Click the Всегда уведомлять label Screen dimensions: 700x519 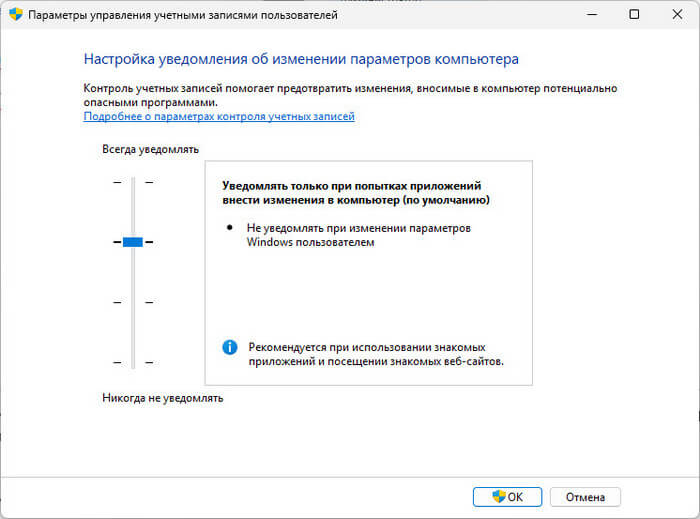point(150,149)
